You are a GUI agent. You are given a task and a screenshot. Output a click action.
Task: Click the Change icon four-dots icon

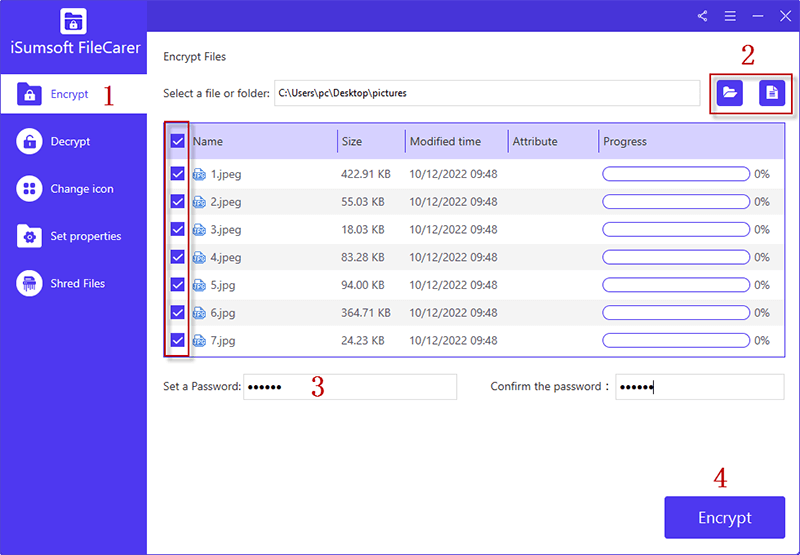point(29,189)
